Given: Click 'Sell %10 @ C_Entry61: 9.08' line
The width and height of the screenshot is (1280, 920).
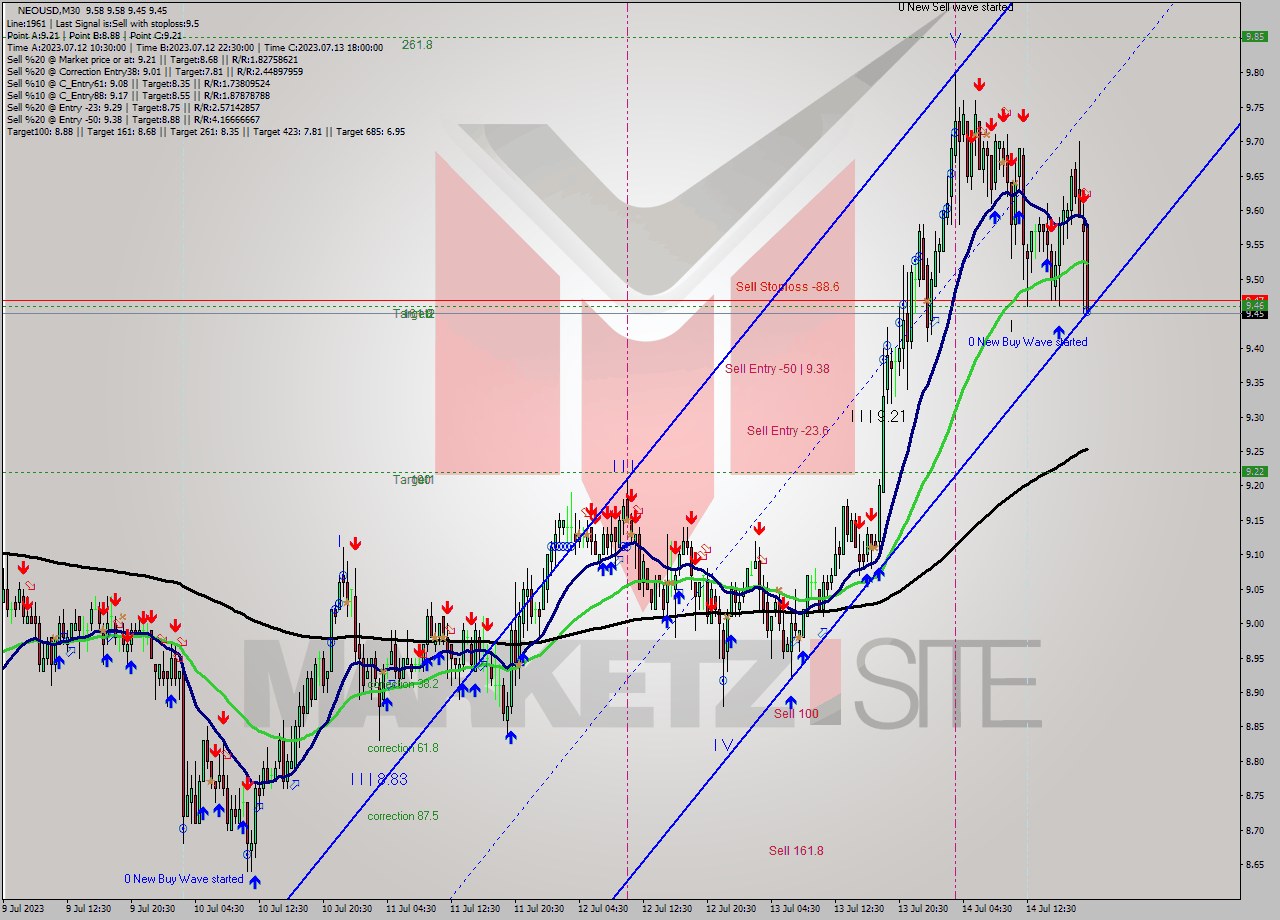Looking at the screenshot, I should [x=138, y=83].
